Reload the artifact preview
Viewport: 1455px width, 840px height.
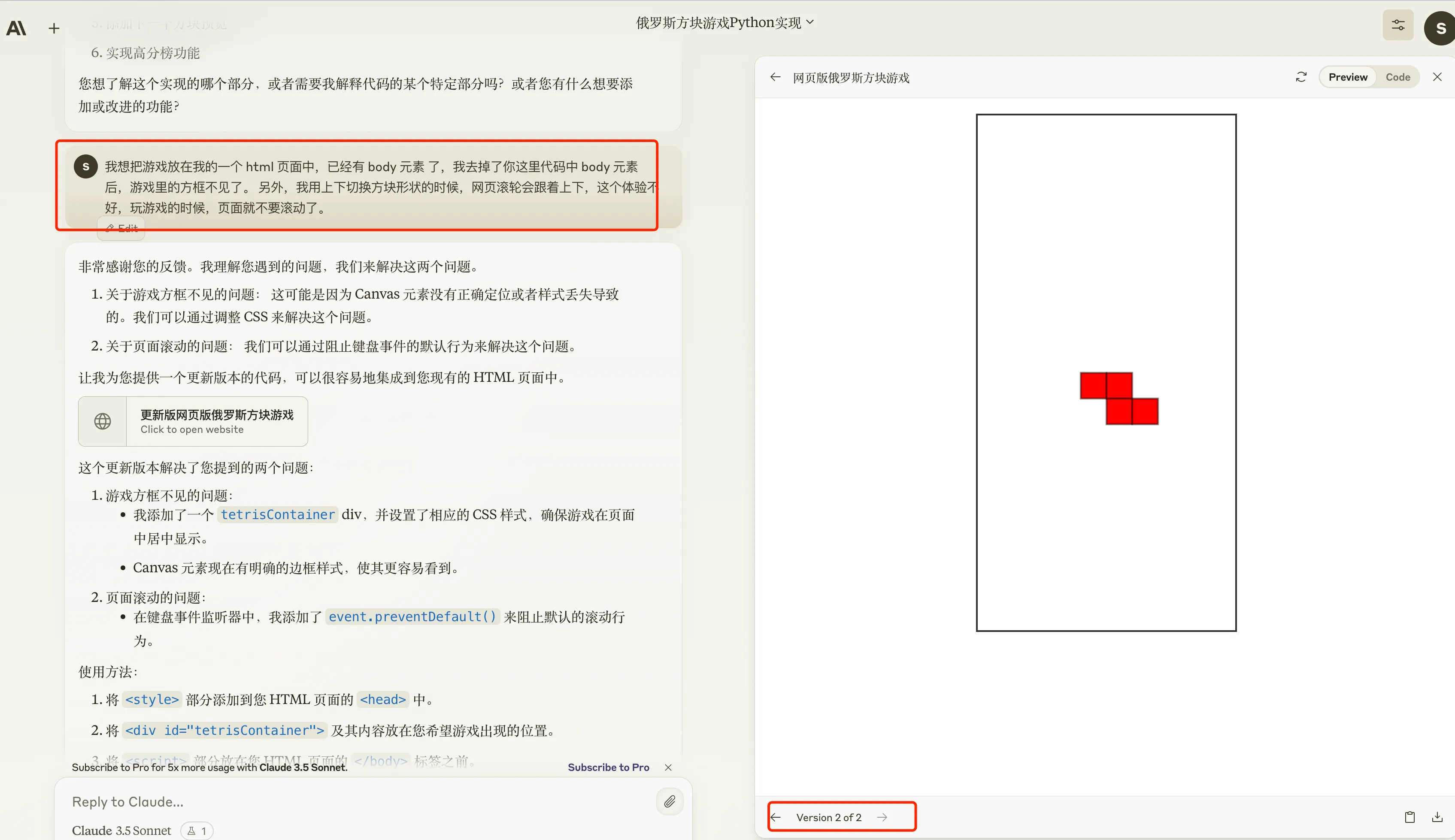coord(1301,77)
